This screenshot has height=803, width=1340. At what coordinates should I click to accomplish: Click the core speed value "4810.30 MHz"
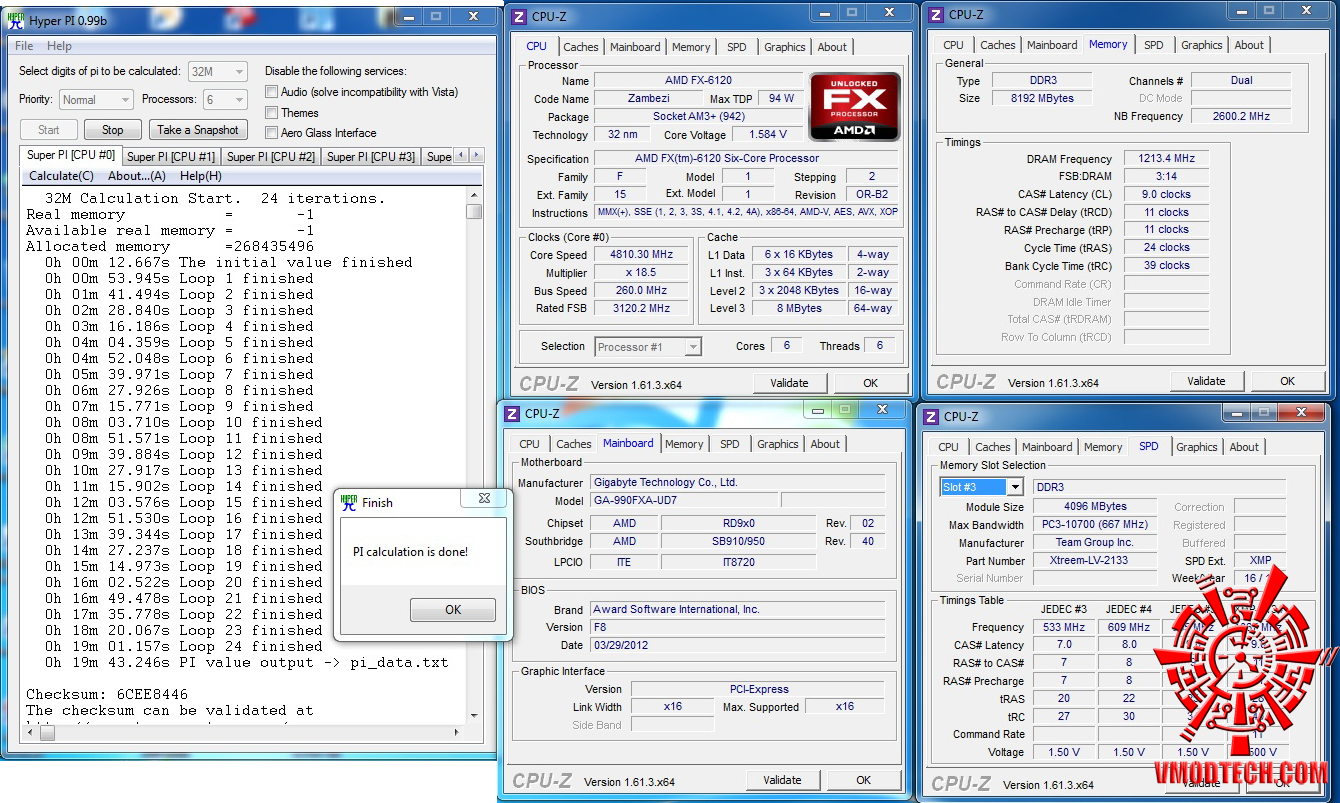click(642, 254)
